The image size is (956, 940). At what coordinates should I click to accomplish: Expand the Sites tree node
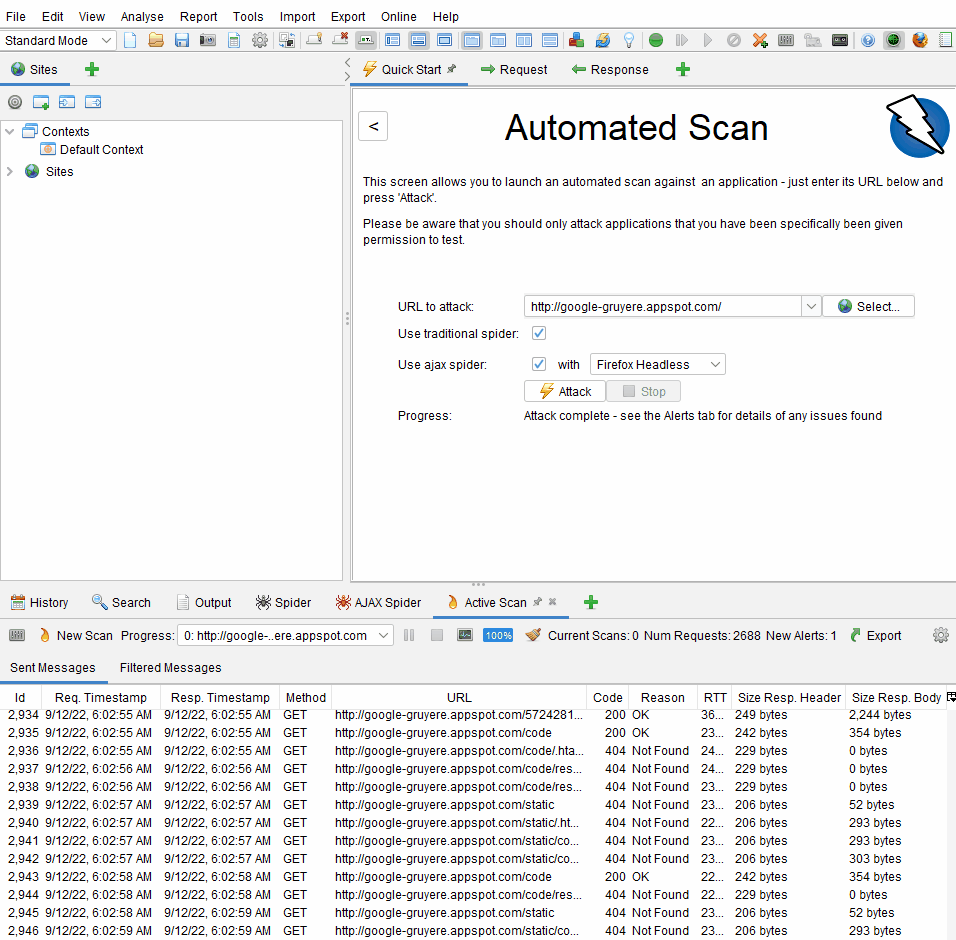(10, 171)
